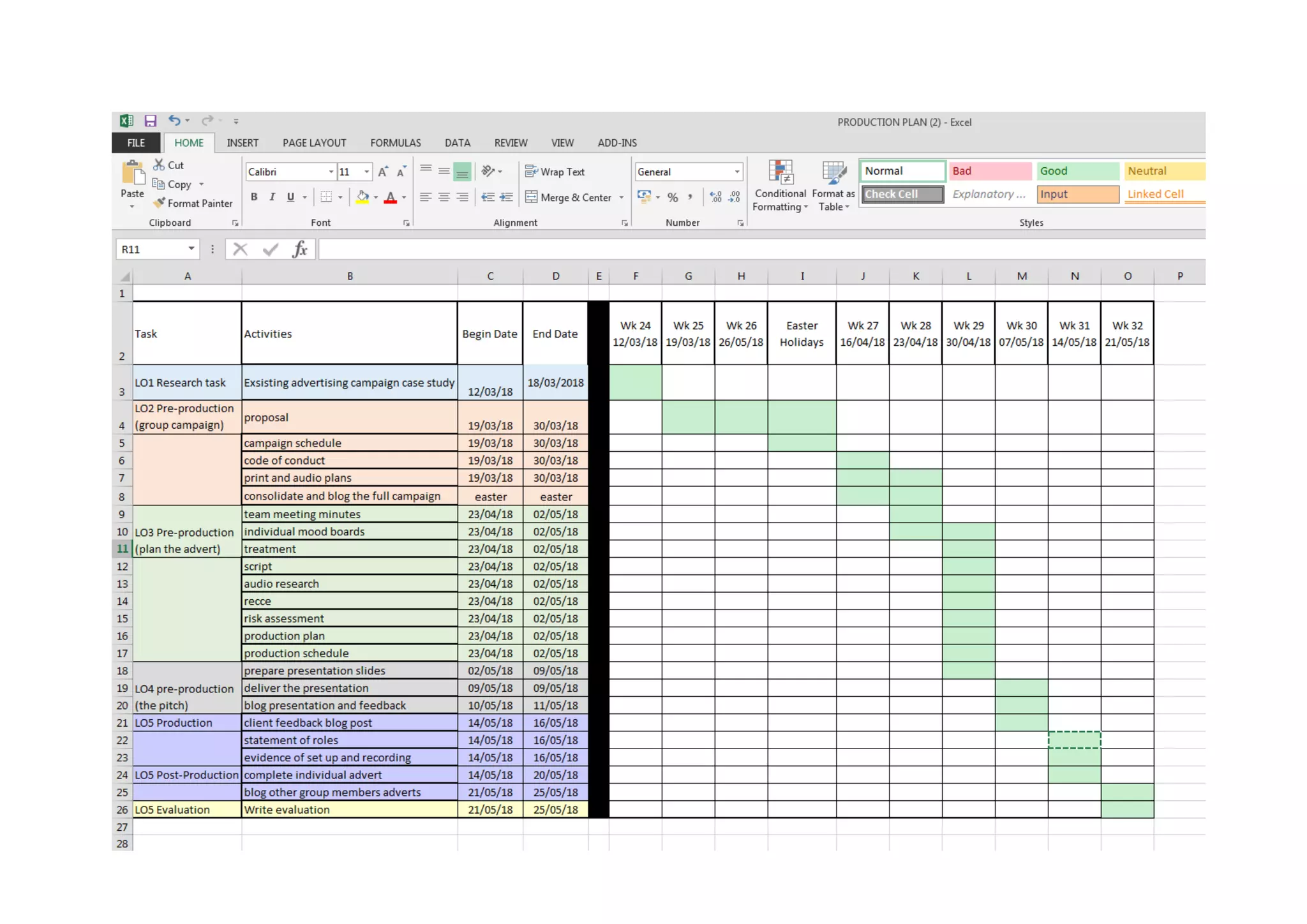1307x924 pixels.
Task: Open Font dialog box launcher
Action: click(x=406, y=223)
